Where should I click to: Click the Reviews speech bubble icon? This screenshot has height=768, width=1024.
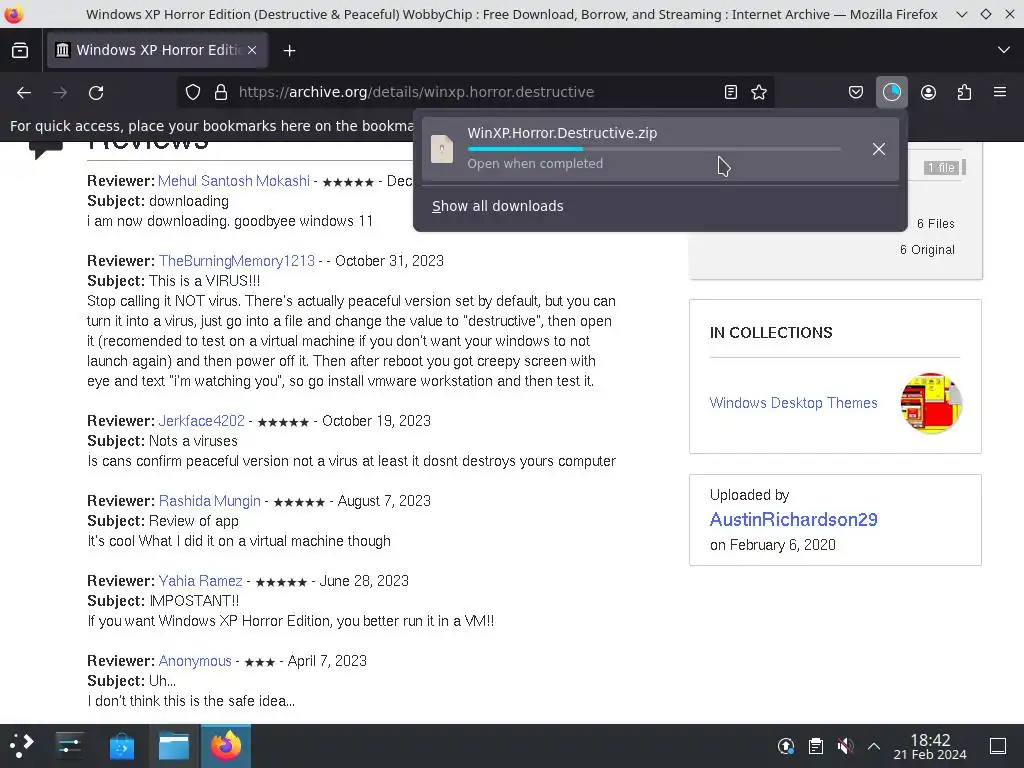coord(46,150)
